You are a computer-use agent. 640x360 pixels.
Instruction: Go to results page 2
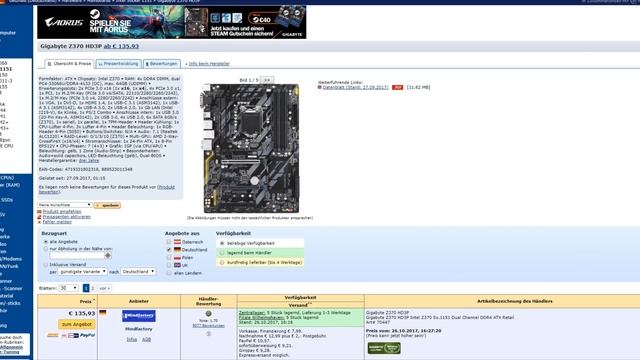(93, 288)
